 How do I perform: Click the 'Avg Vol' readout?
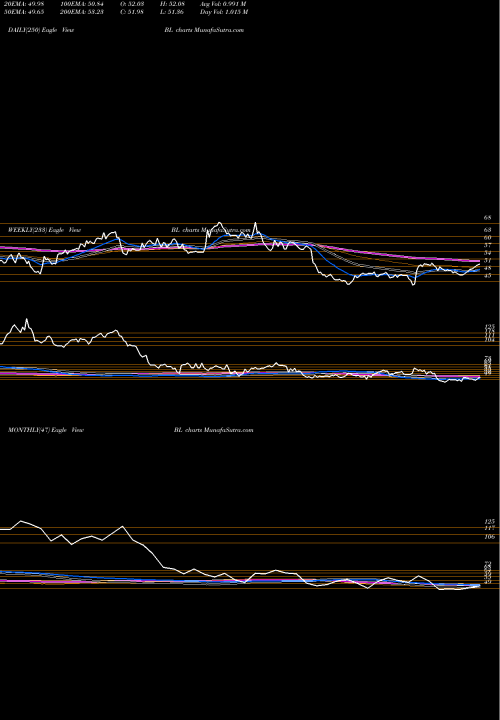pyautogui.click(x=223, y=4)
